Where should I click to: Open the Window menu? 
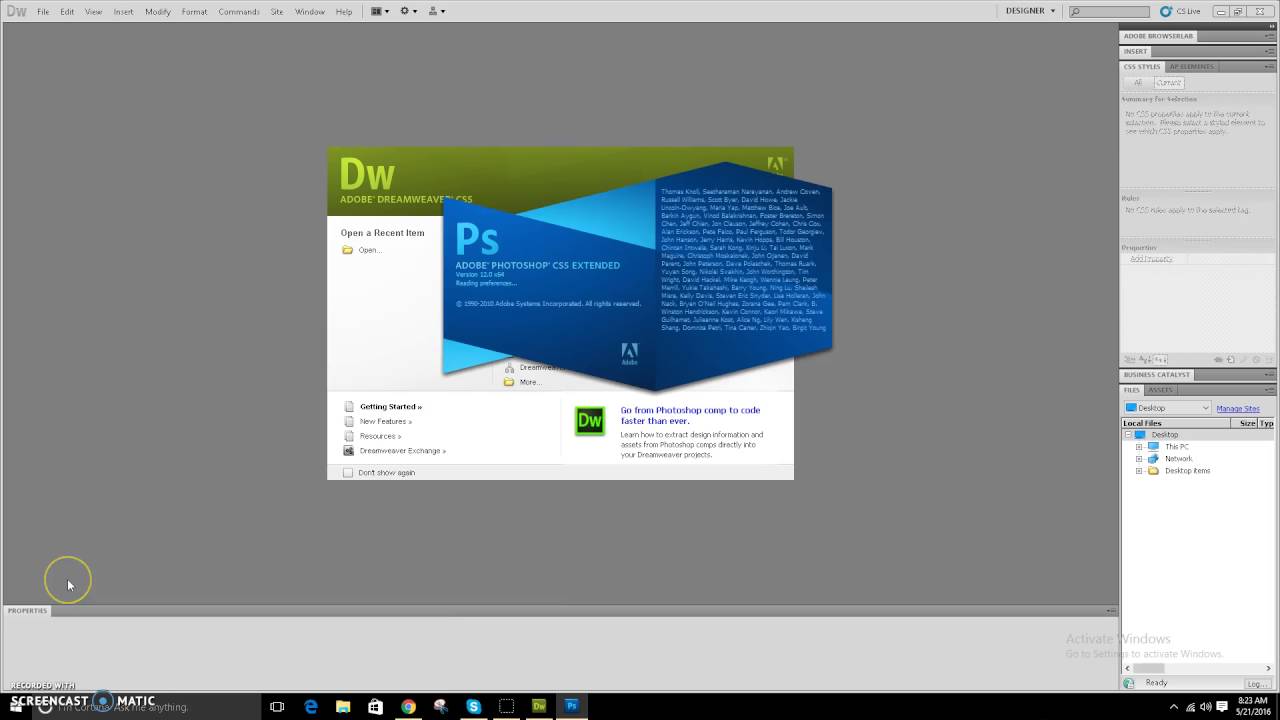point(309,12)
